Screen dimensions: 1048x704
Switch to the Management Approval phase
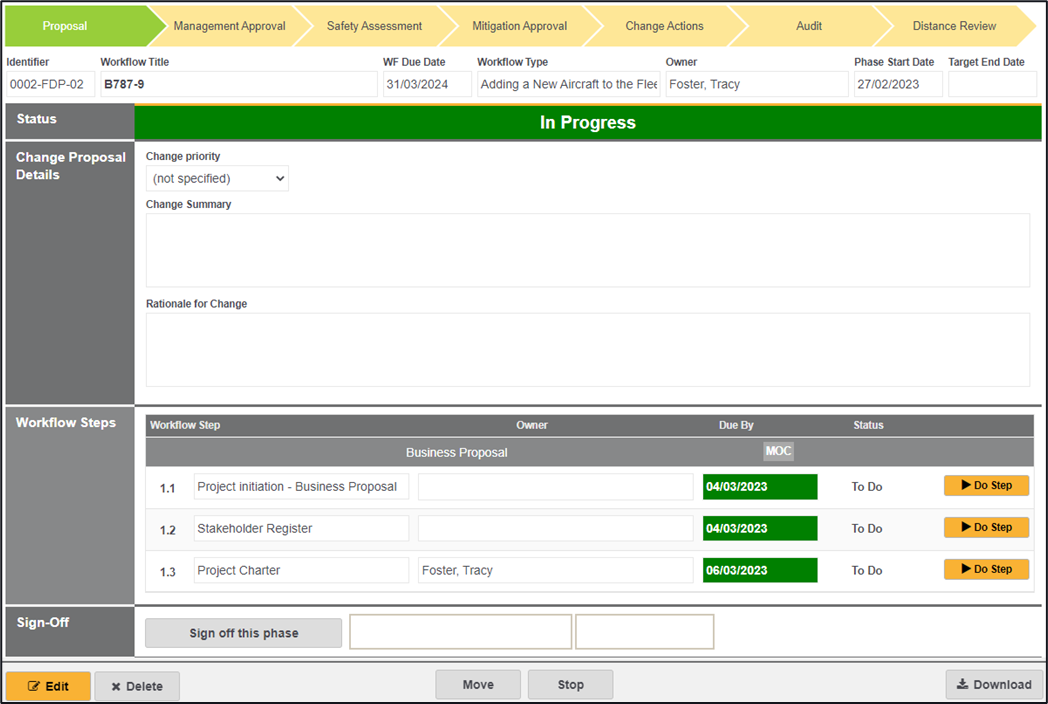(229, 26)
